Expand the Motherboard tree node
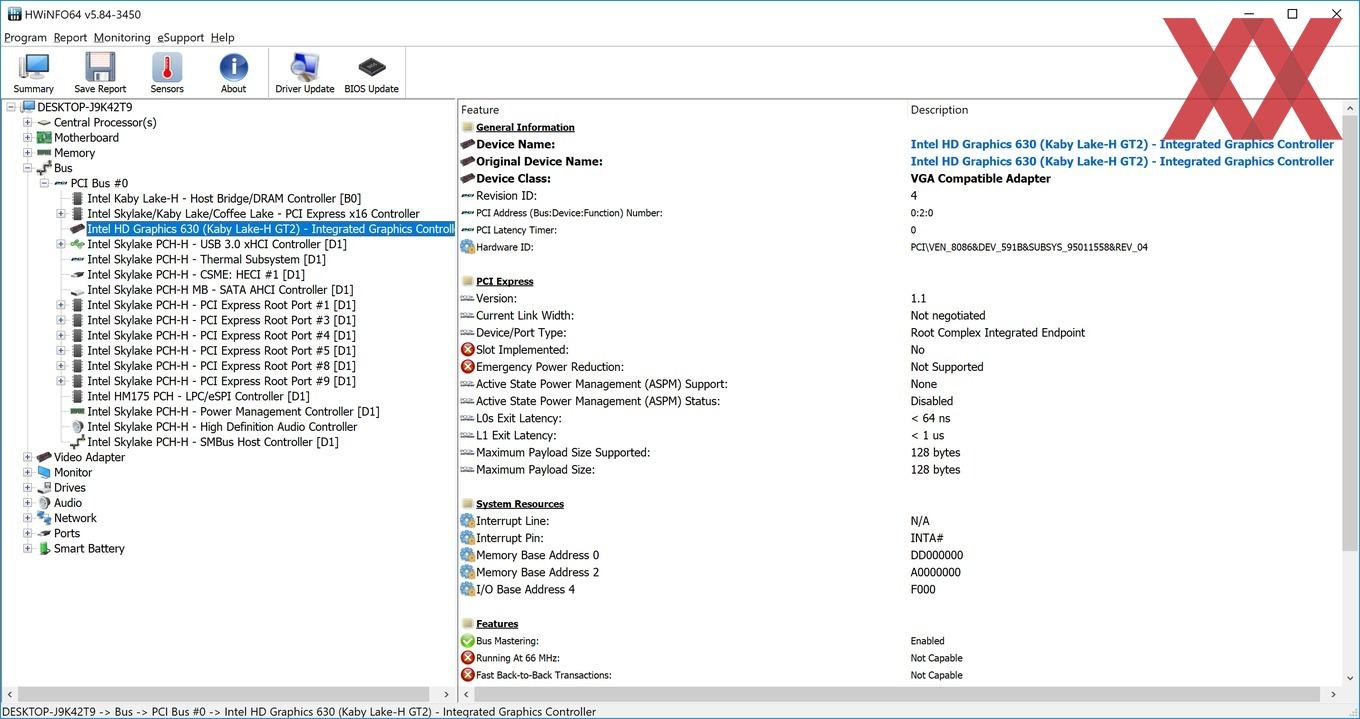The image size is (1360, 719). [28, 138]
